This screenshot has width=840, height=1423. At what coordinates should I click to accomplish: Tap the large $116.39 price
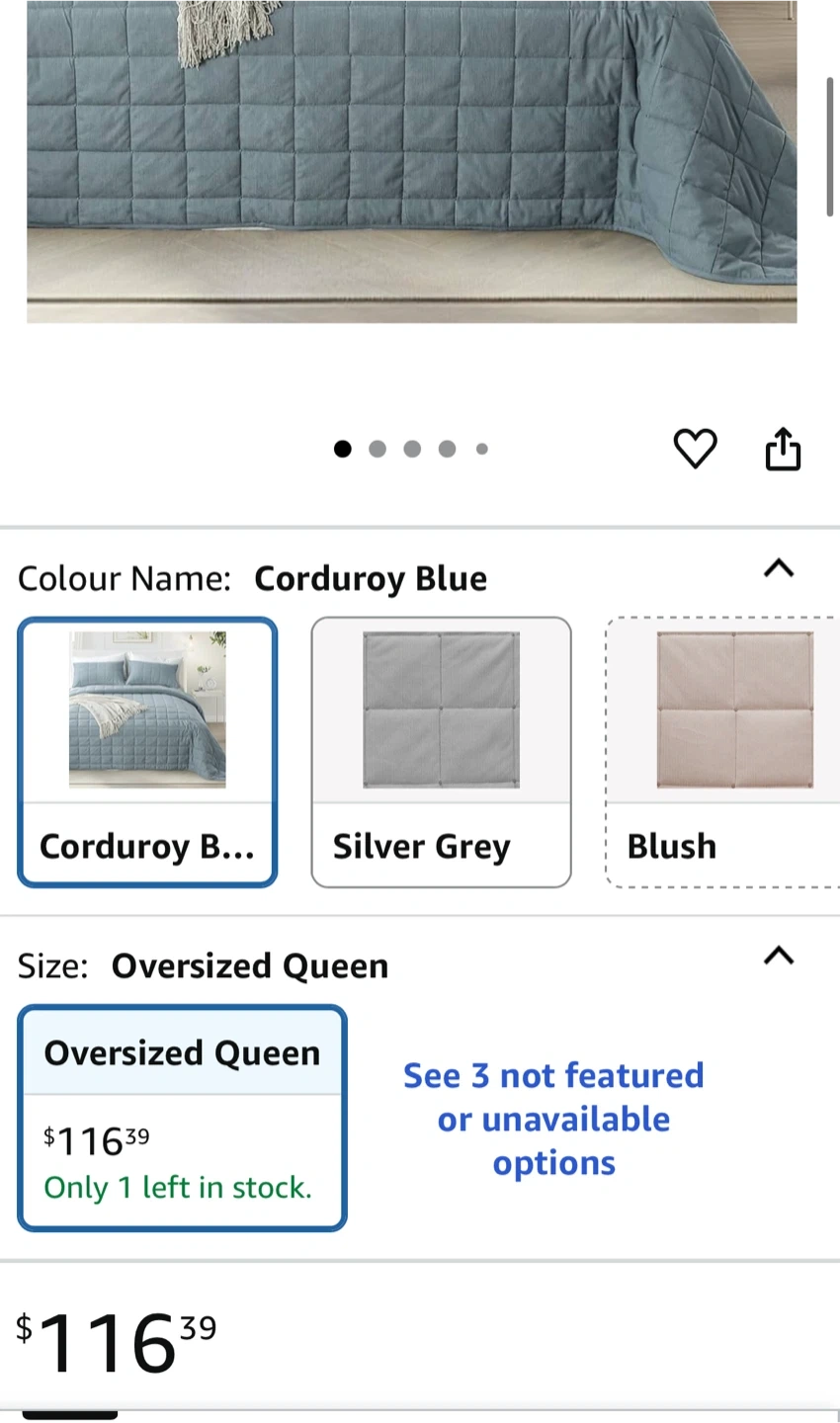[x=116, y=1341]
